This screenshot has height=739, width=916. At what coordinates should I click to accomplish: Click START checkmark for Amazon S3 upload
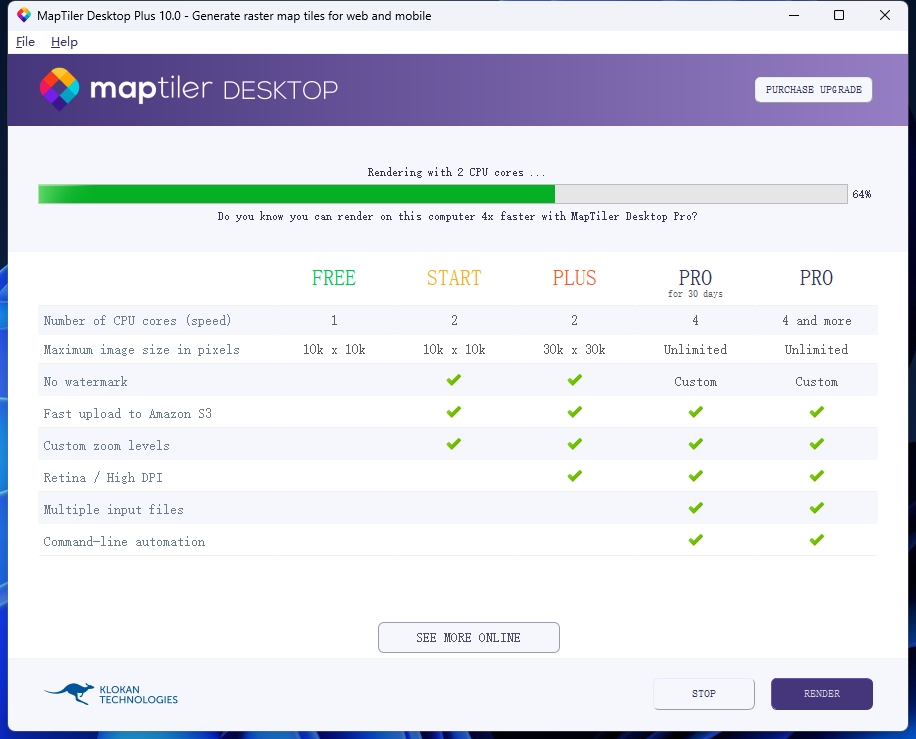[454, 412]
